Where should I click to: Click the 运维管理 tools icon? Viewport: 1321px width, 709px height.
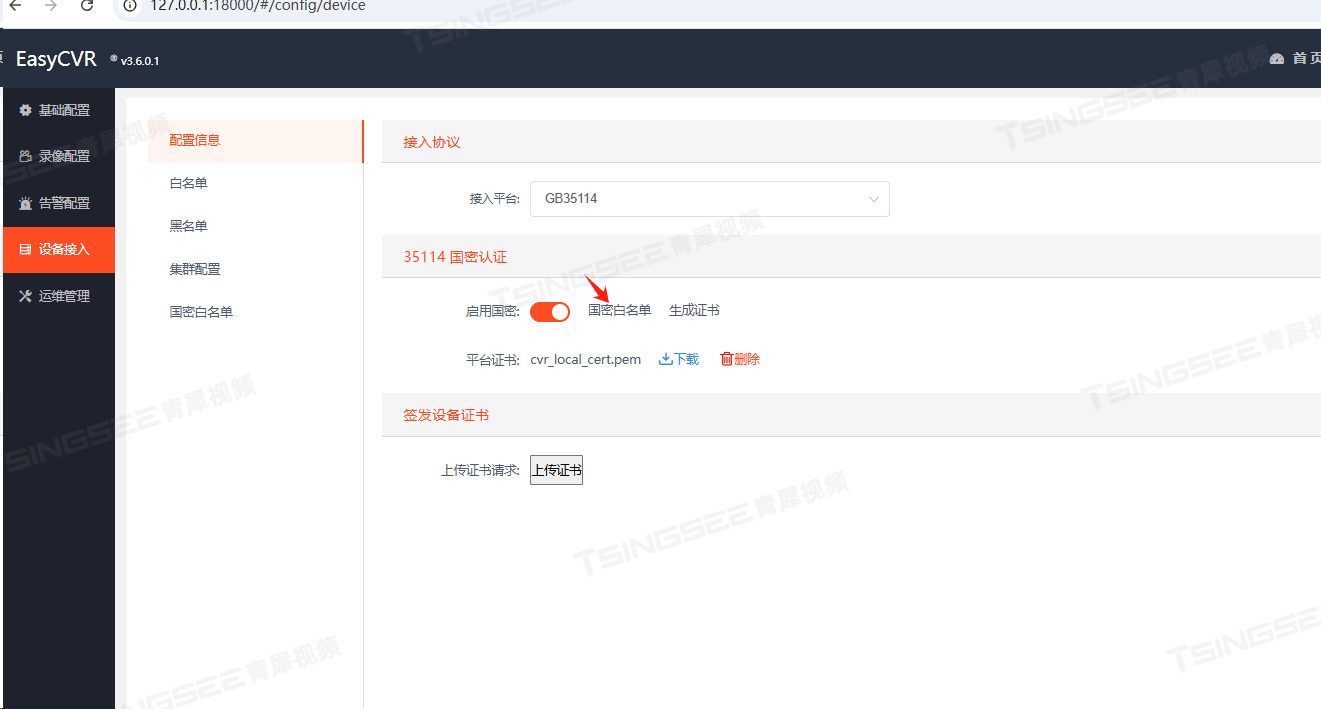click(x=26, y=296)
